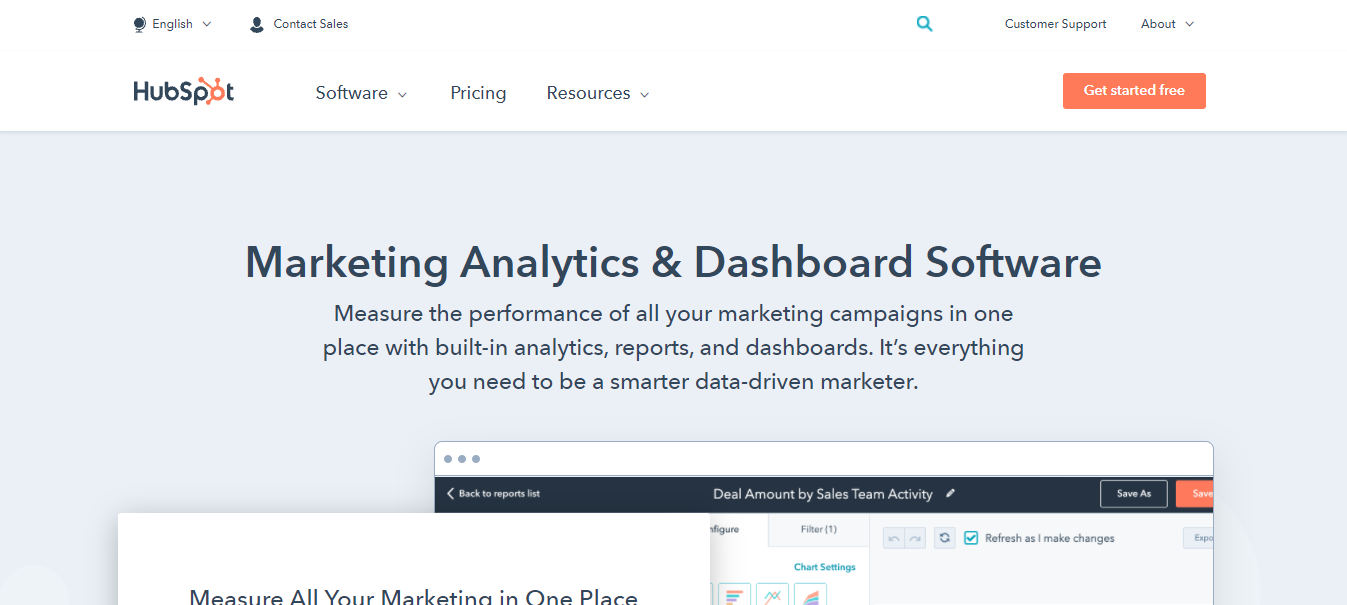
Task: Expand the Resources navigation menu
Action: [598, 93]
